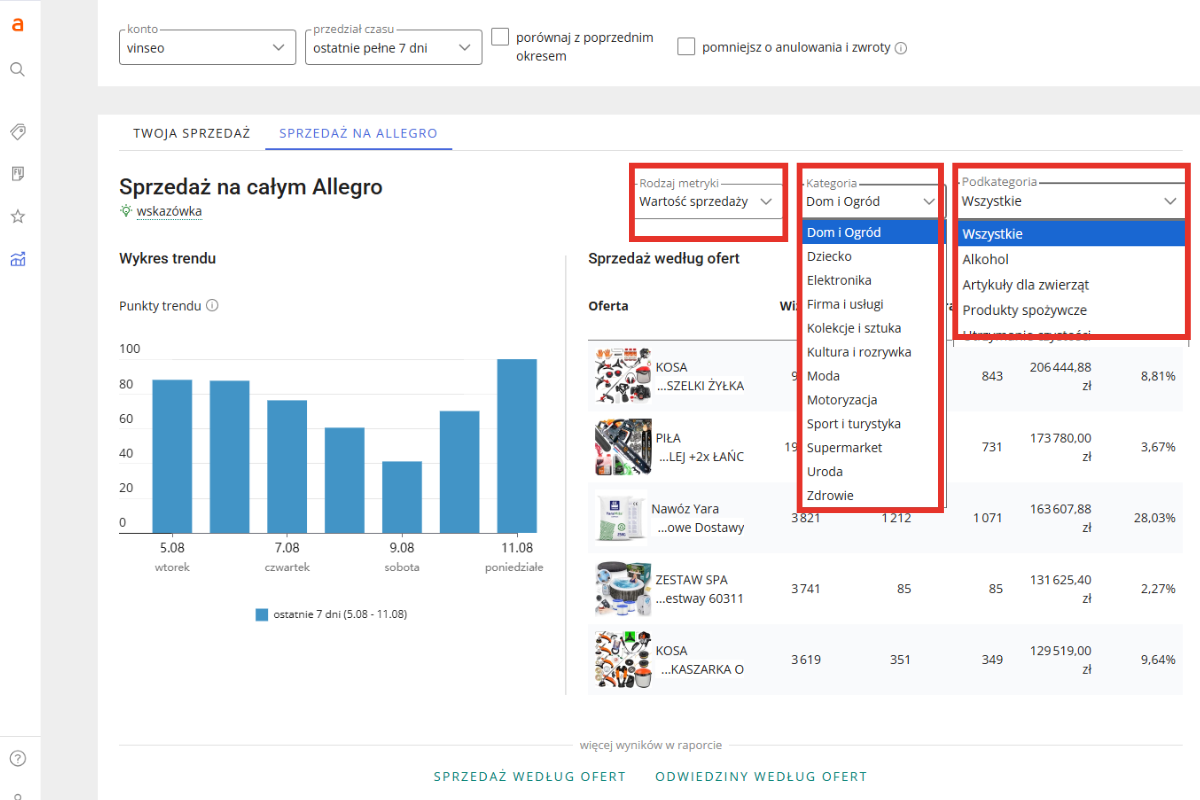Viewport: 1200px width, 800px height.
Task: Select Wszystkie subcategory option
Action: pos(1071,234)
